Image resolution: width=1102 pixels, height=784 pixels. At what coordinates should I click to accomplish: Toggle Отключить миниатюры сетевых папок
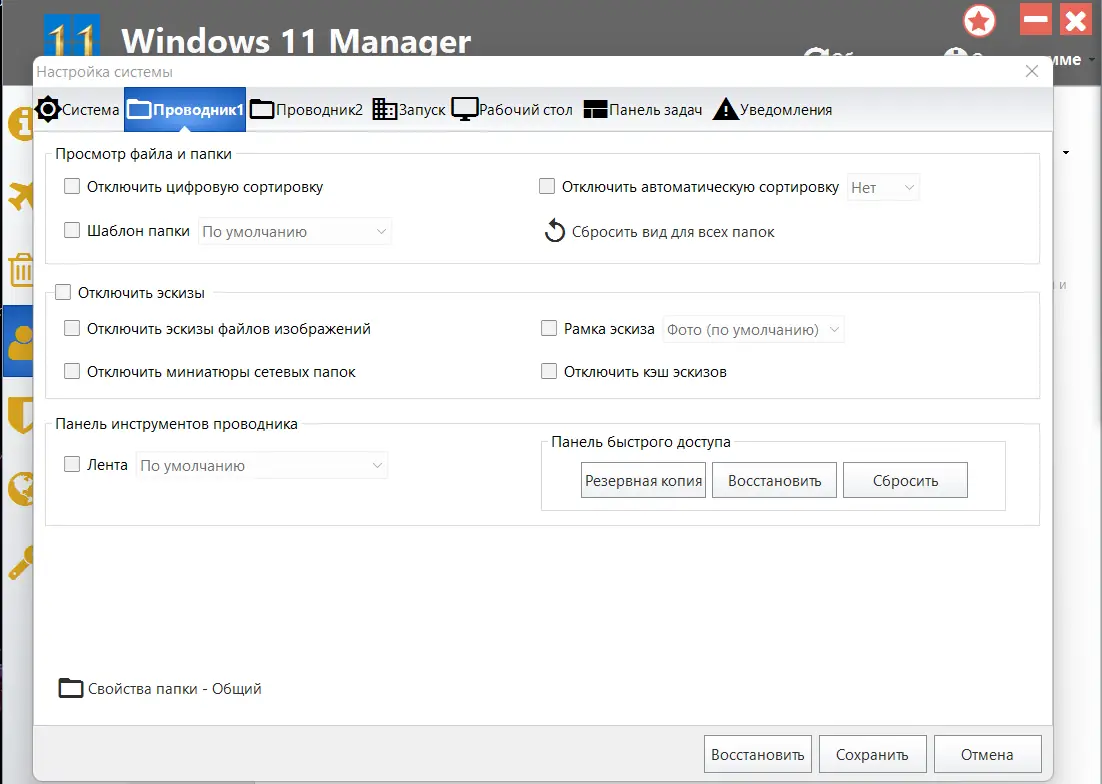coord(72,371)
